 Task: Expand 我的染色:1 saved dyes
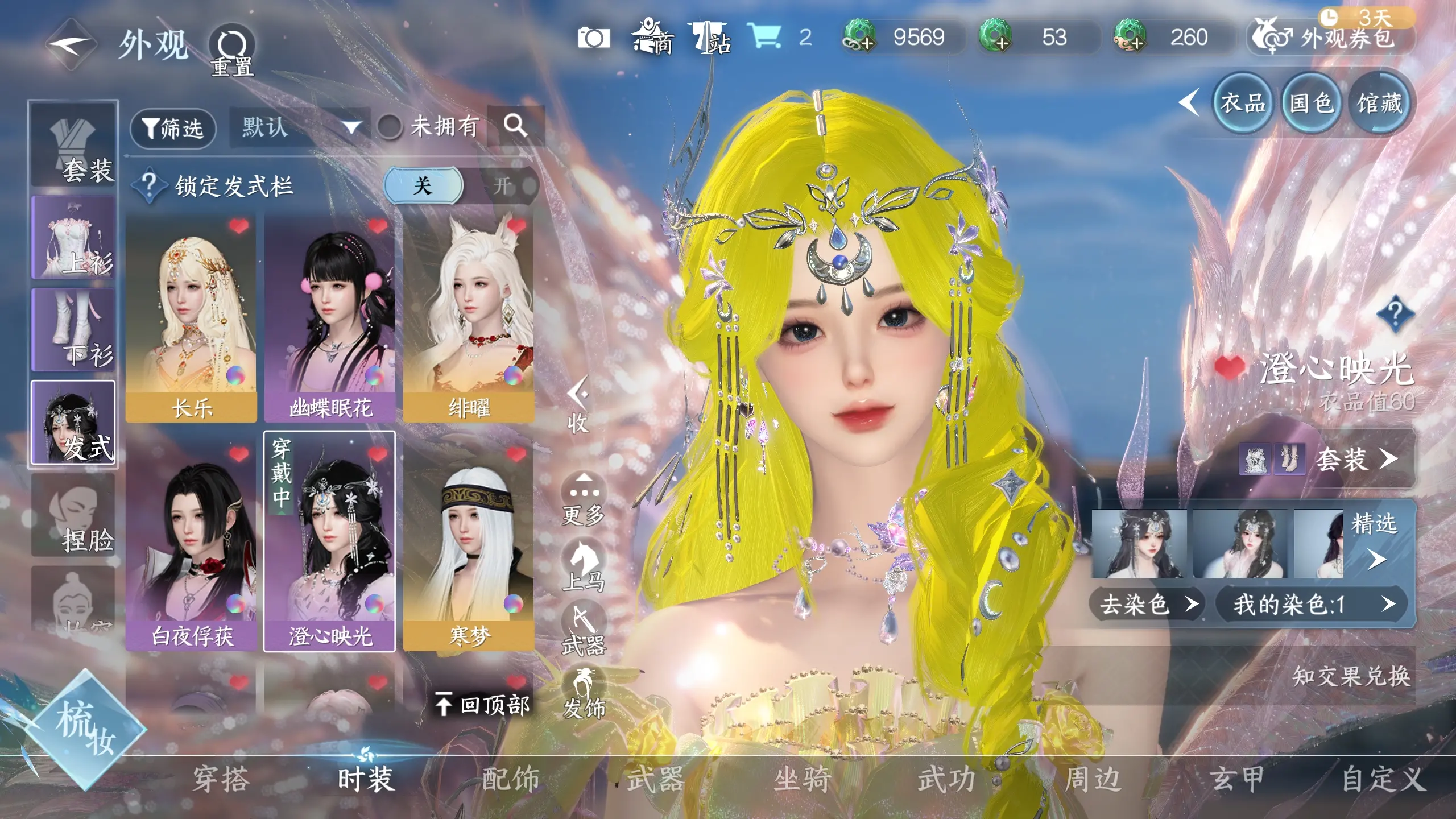coord(1312,604)
